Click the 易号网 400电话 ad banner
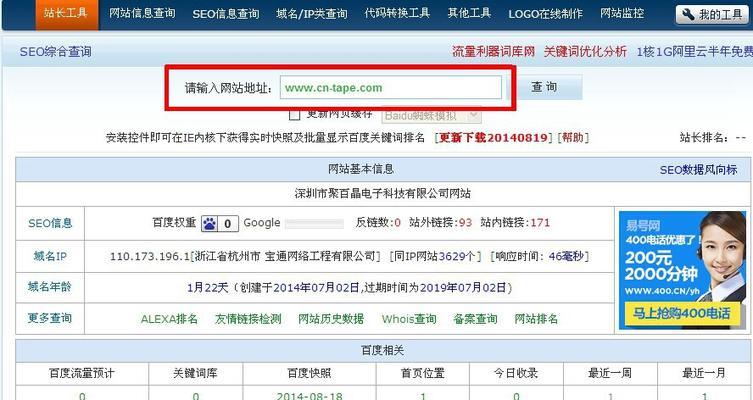This screenshot has height=400, width=753. (x=682, y=270)
